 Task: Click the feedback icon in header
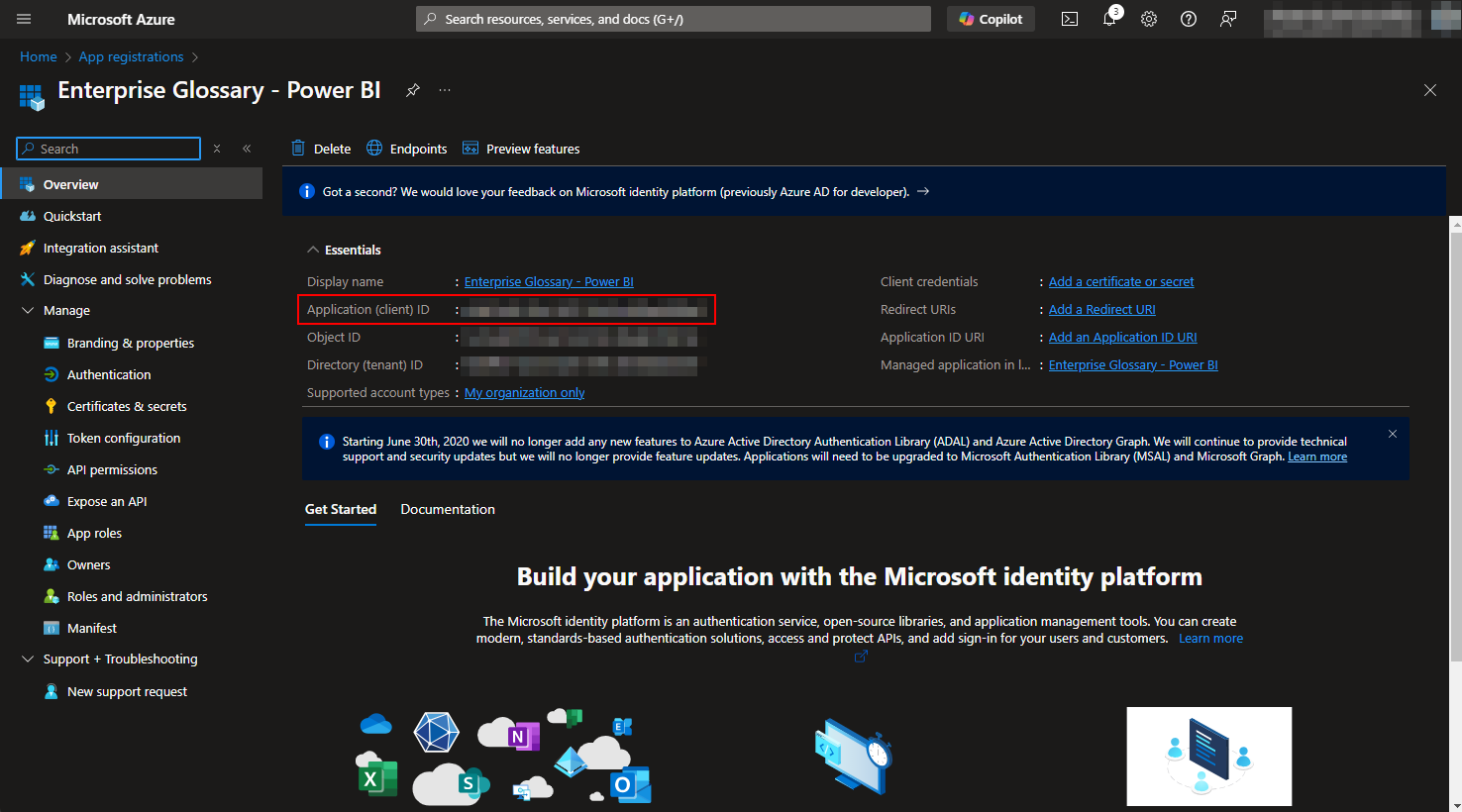tap(1228, 19)
